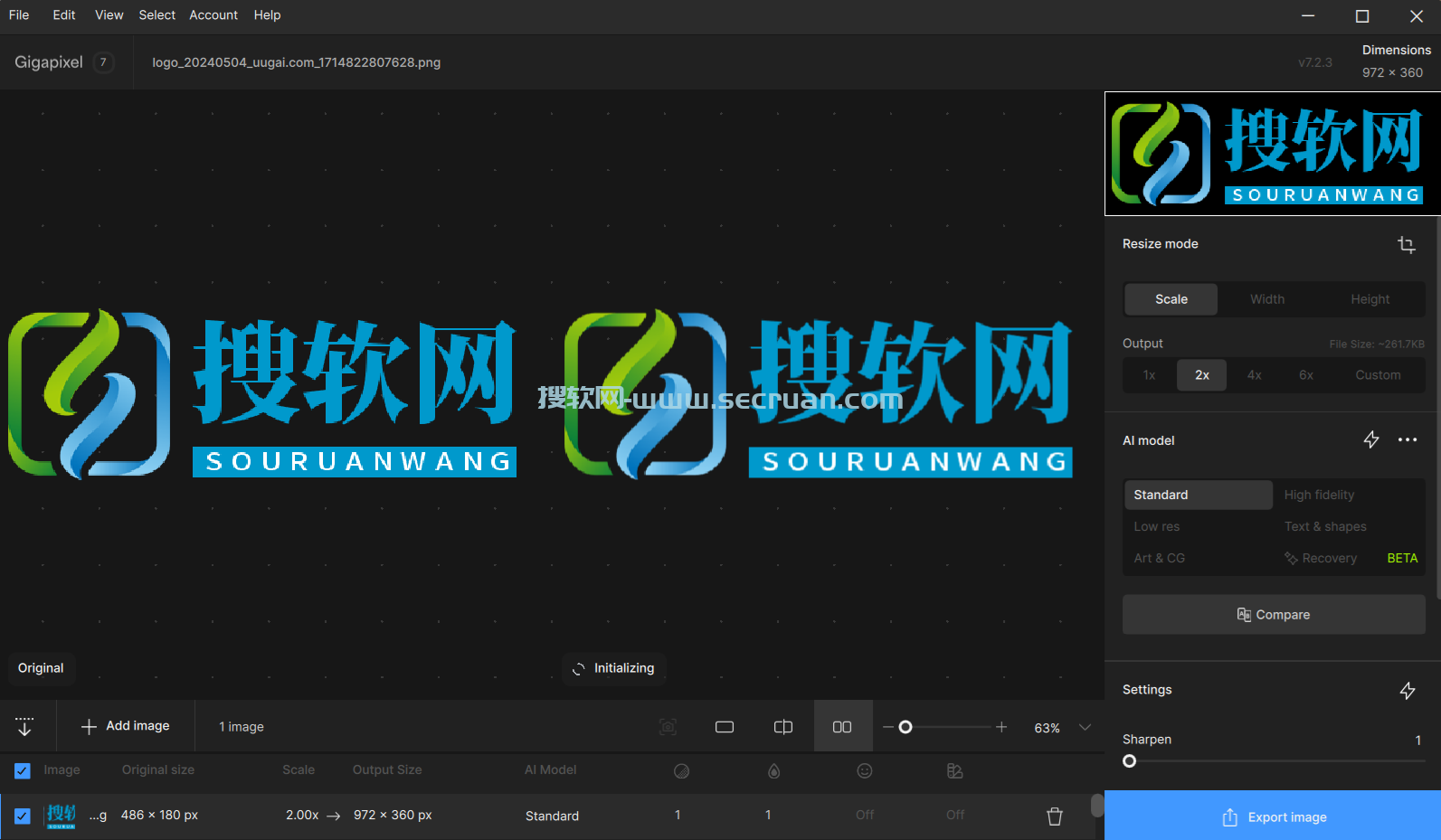Click the AI model auto lightning icon
This screenshot has height=840, width=1441.
1371,440
